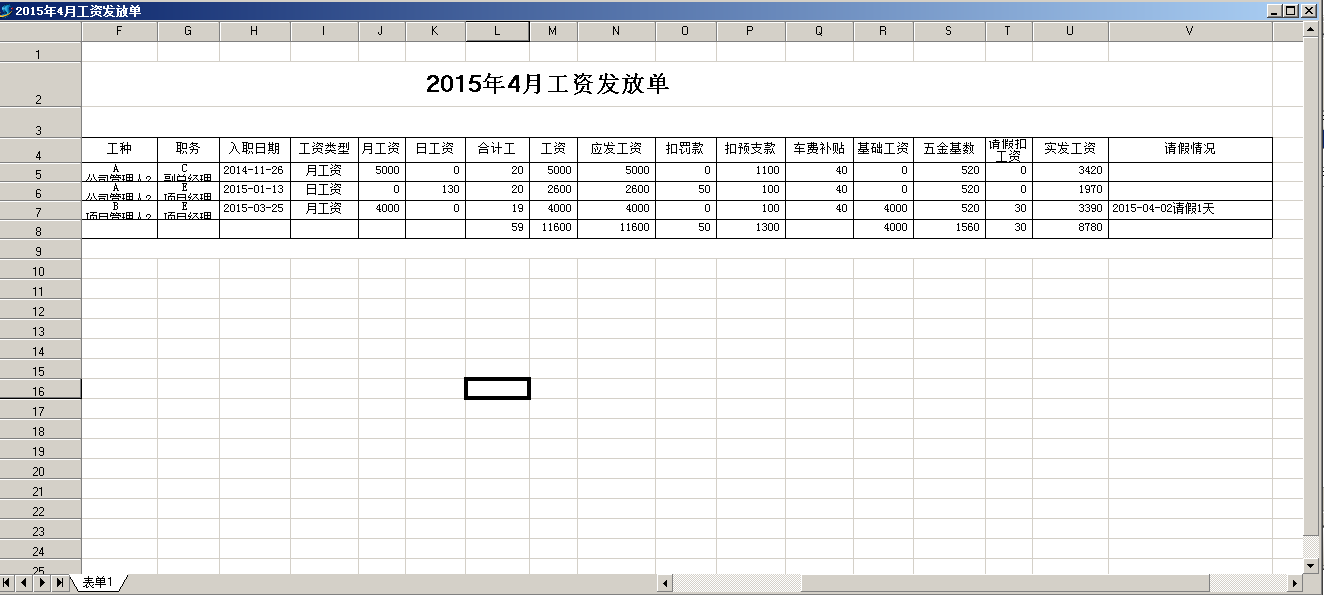Jump to the first sheet tab
Screen dimensions: 1324x595
pyautogui.click(x=8, y=582)
